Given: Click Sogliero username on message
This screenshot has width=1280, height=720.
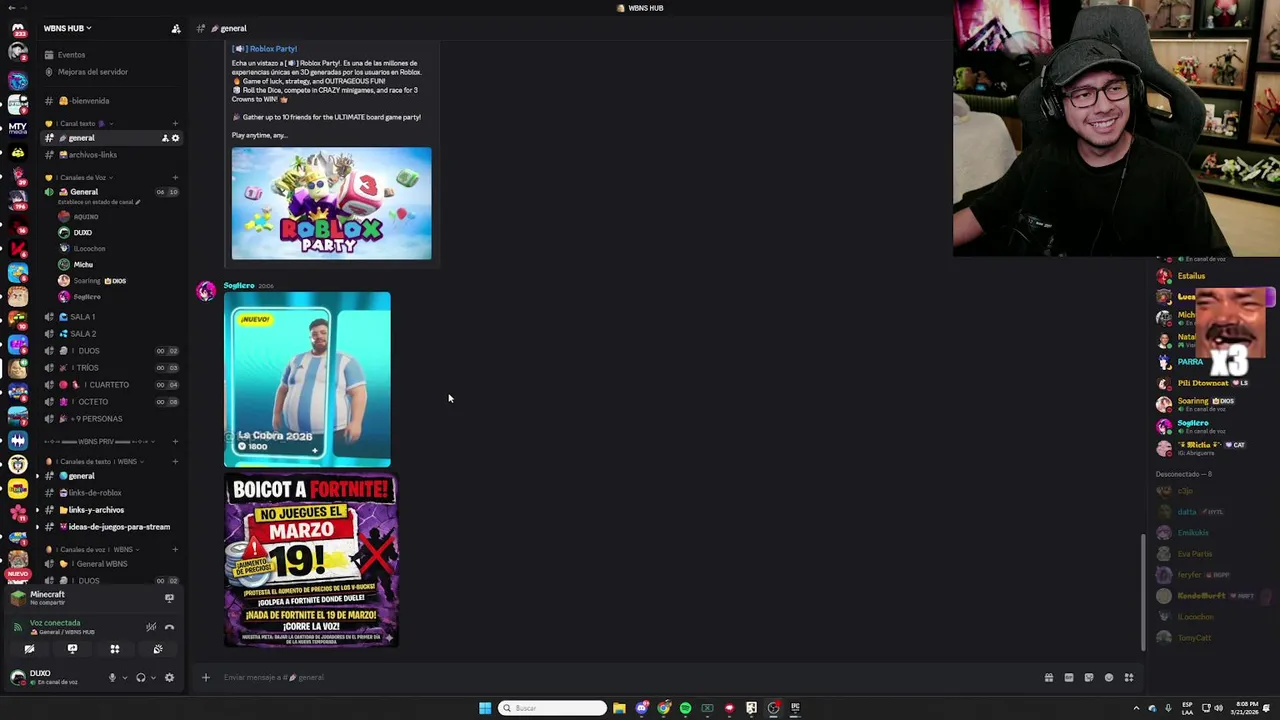Looking at the screenshot, I should click(239, 286).
